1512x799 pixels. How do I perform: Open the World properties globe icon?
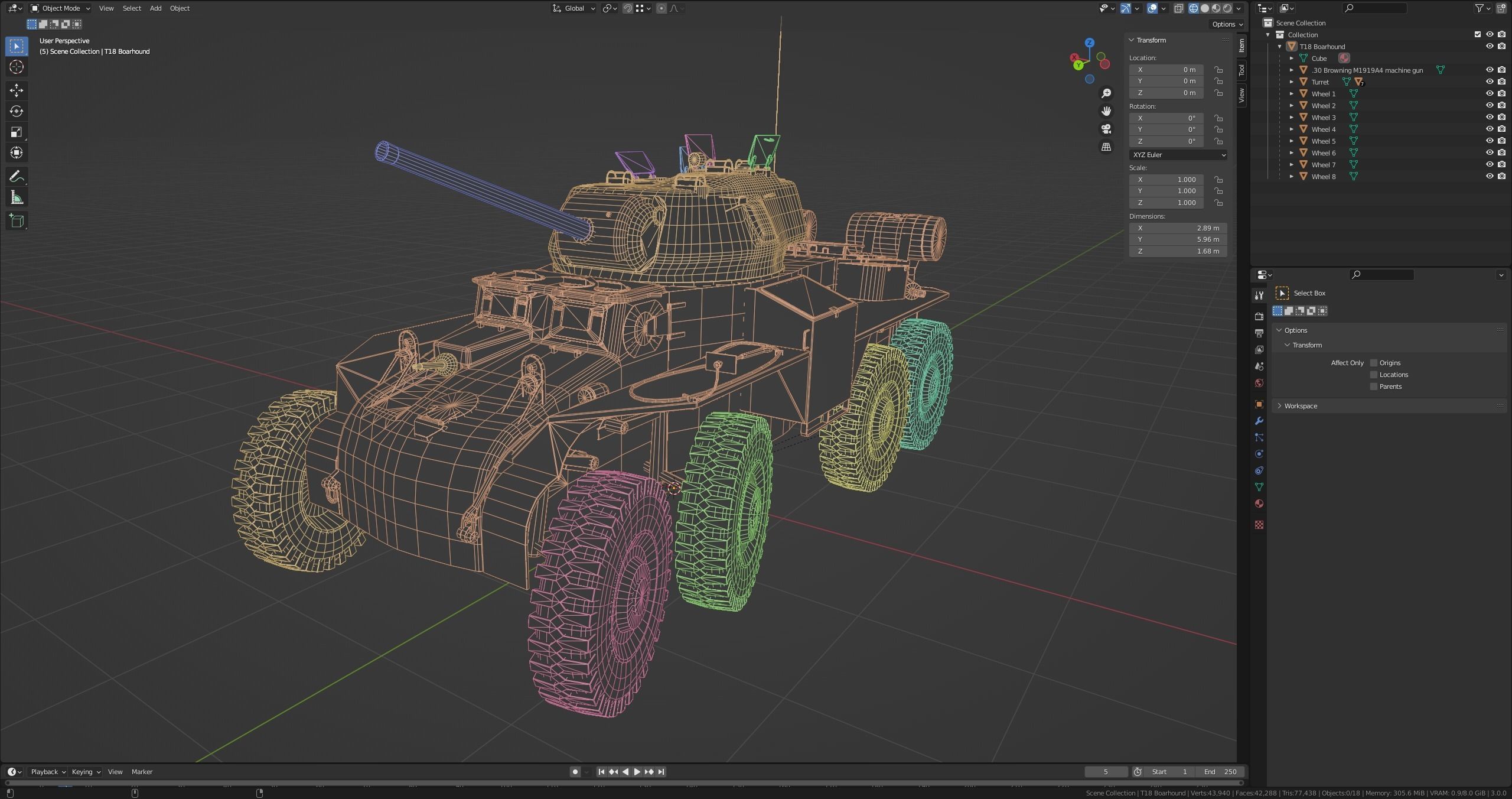coord(1259,383)
